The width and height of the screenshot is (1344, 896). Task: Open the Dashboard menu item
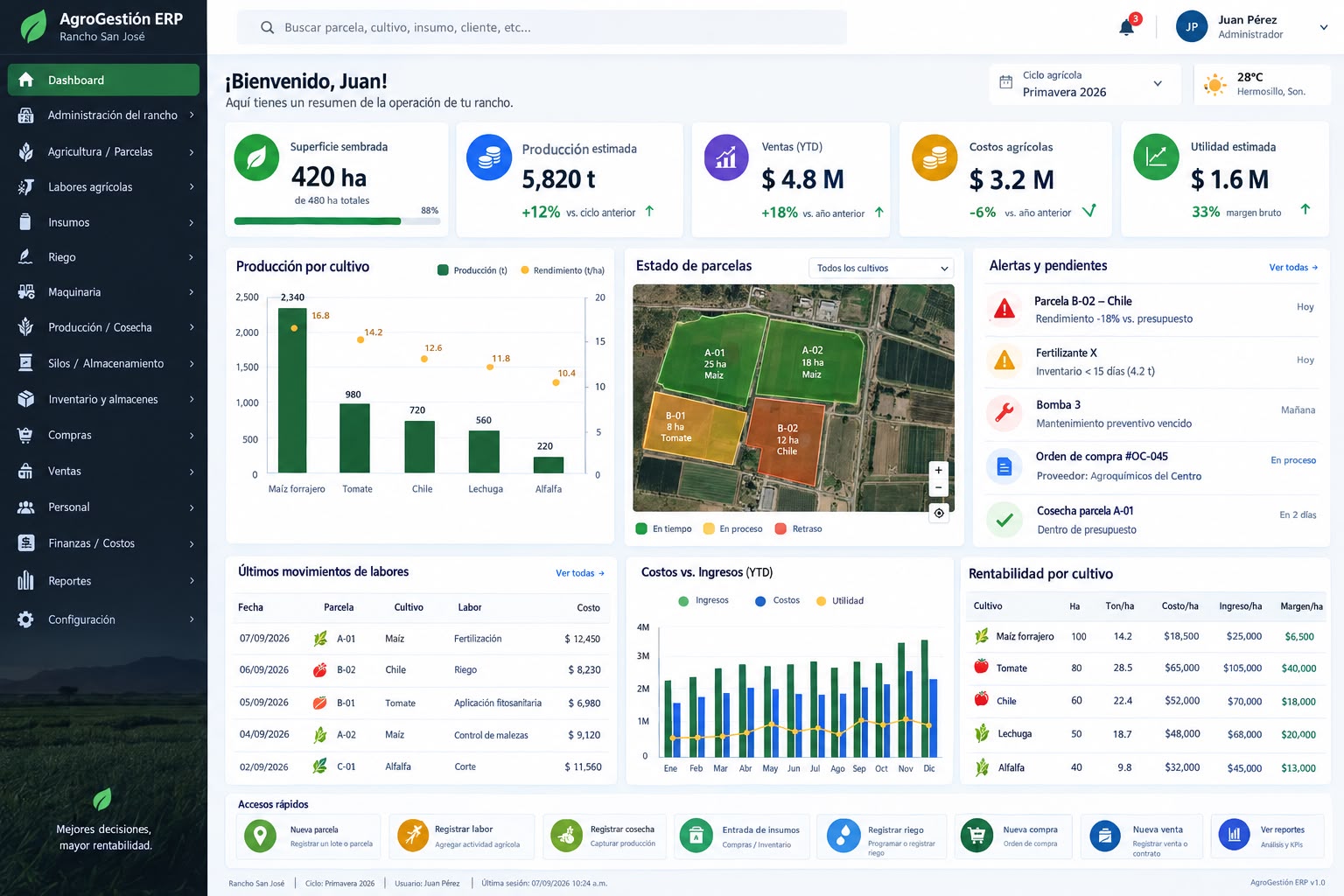click(x=103, y=80)
